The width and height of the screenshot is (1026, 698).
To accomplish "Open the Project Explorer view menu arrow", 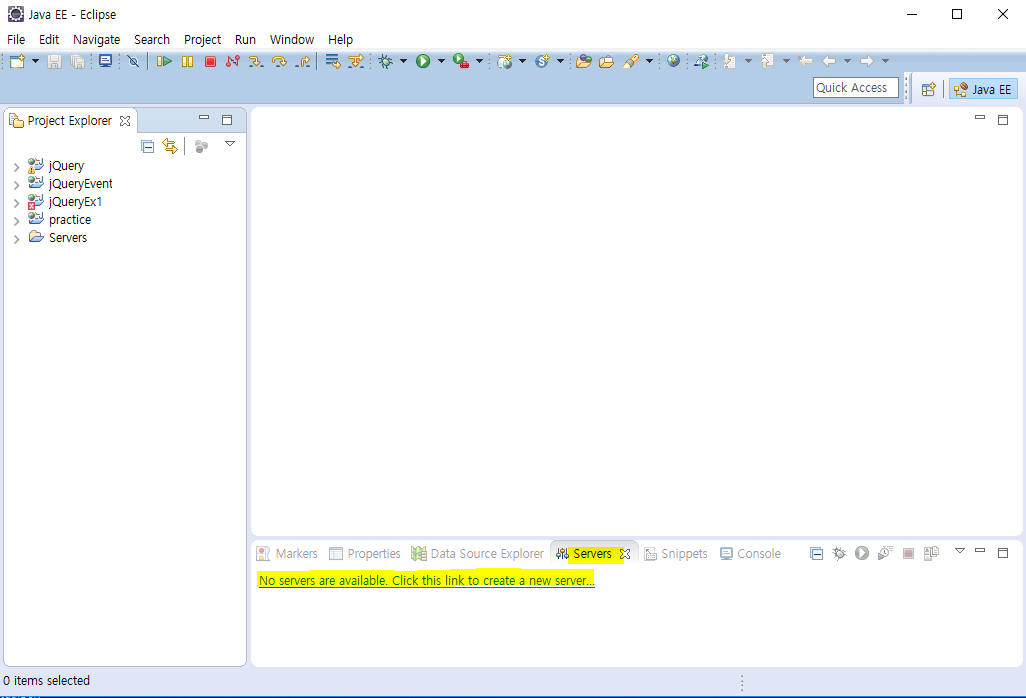I will point(230,144).
